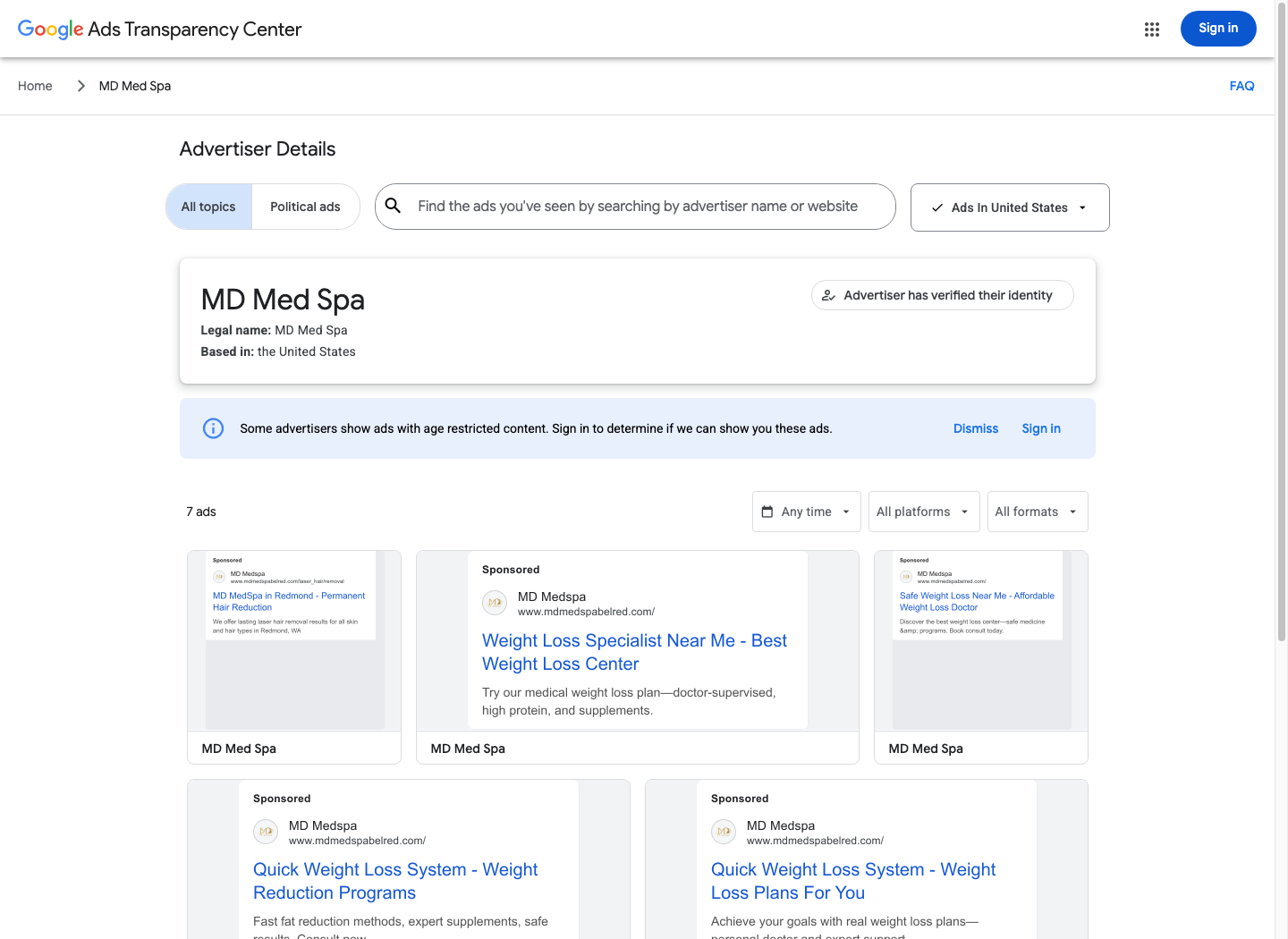Open the All formats dropdown

pyautogui.click(x=1038, y=512)
